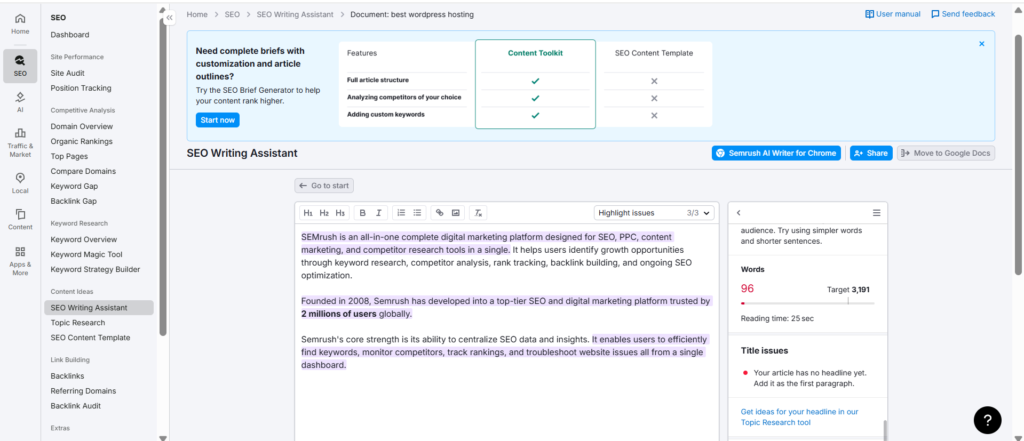Screen dimensions: 1024x441
Task: Open Site Audit in the sidebar
Action: (x=67, y=73)
